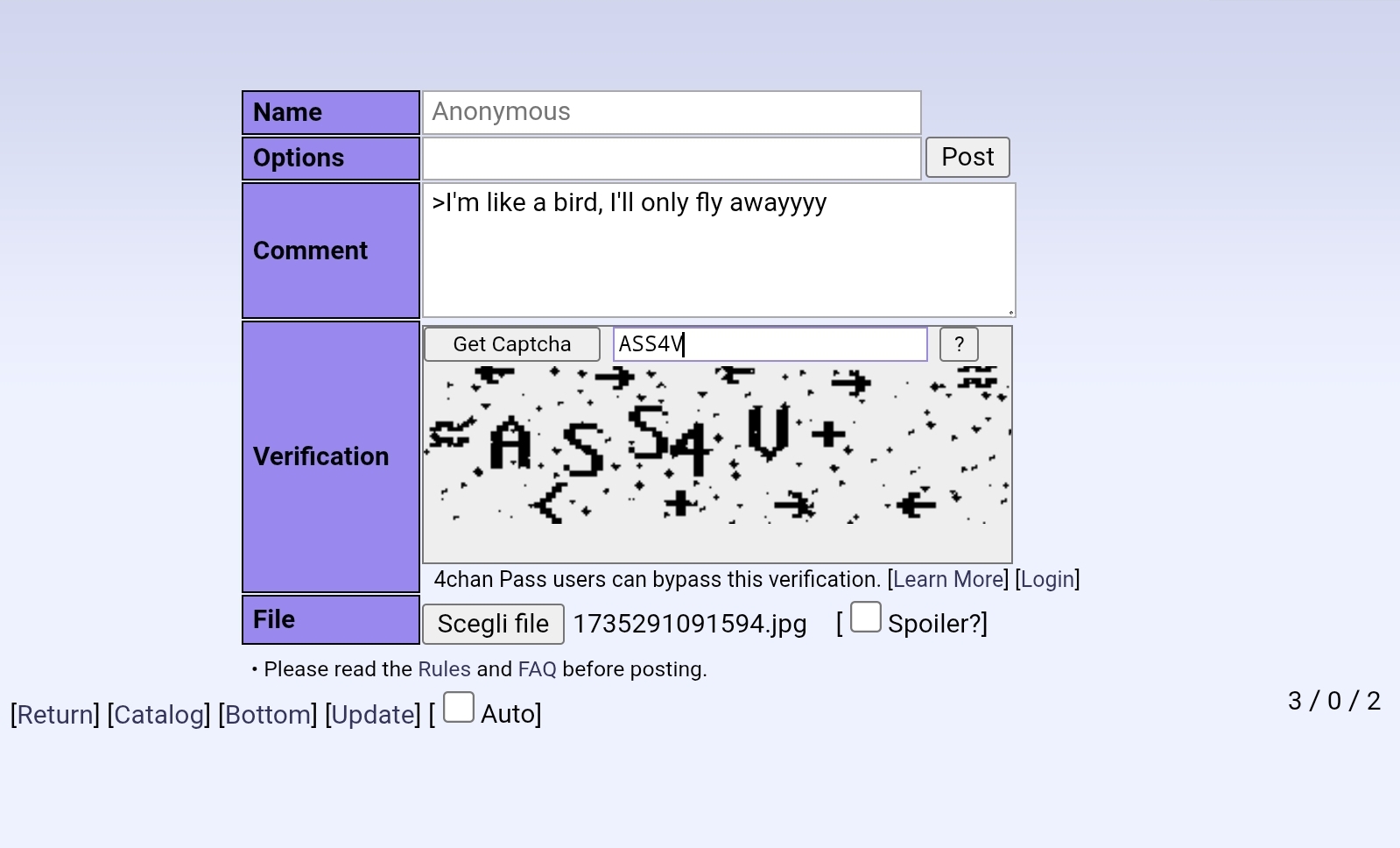
Task: Open the Rules link
Action: coord(445,669)
